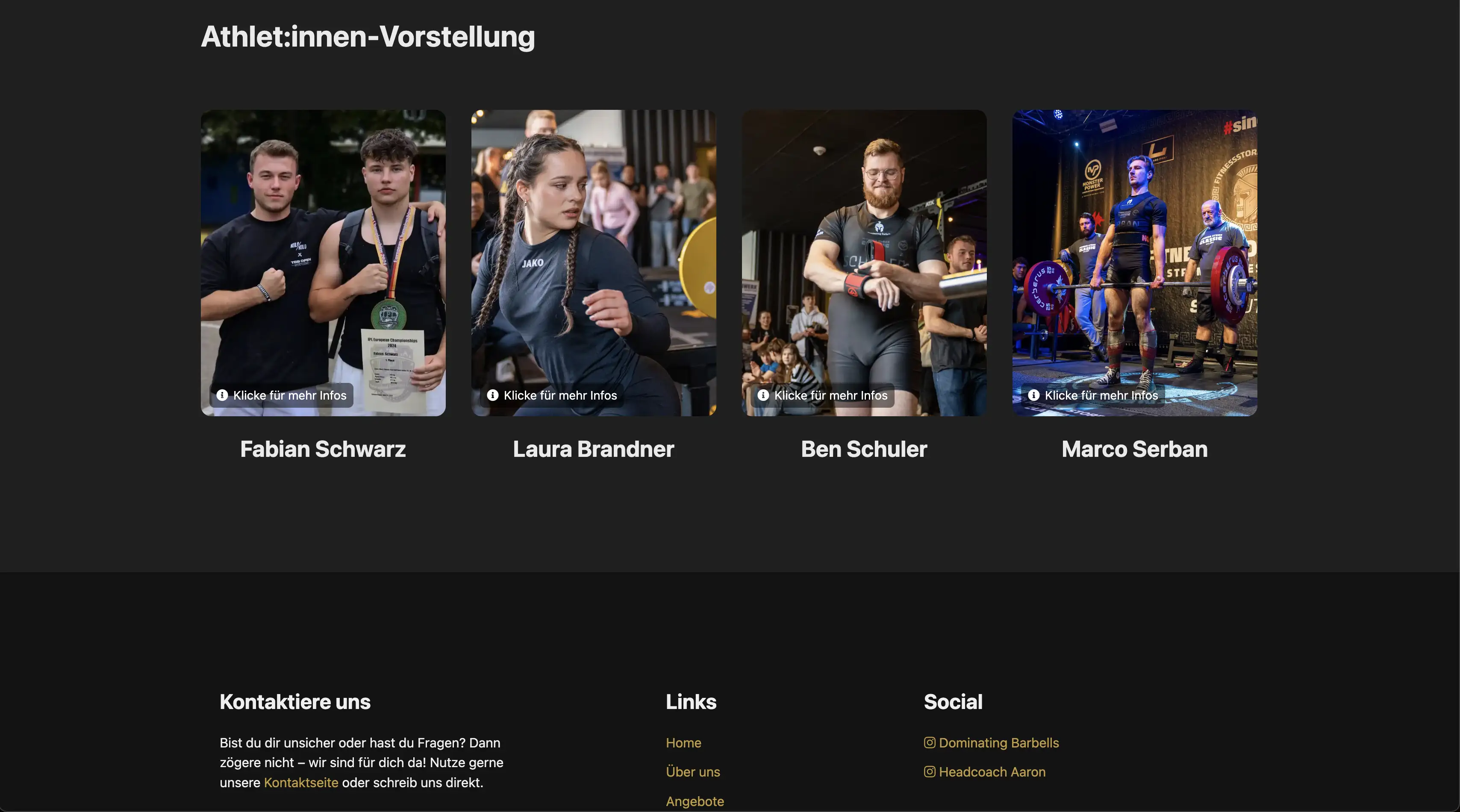Open the Über uns footer link
Image resolution: width=1460 pixels, height=812 pixels.
click(x=692, y=772)
